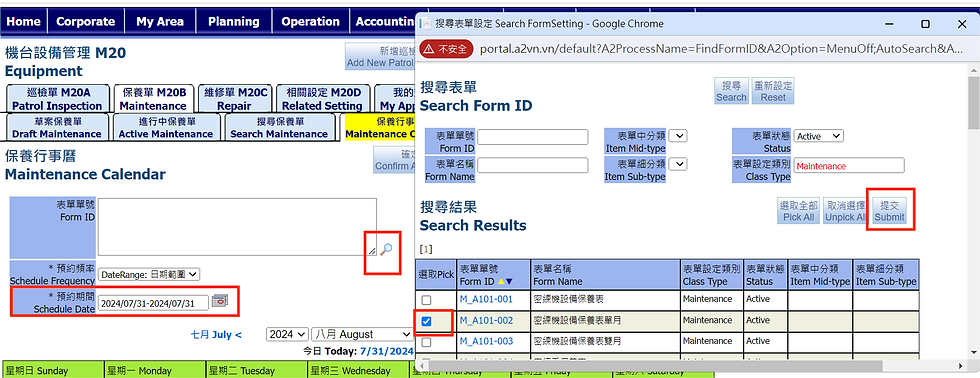Click the Class Type Maintenance field
Viewport: 980px width, 378px height.
[849, 166]
